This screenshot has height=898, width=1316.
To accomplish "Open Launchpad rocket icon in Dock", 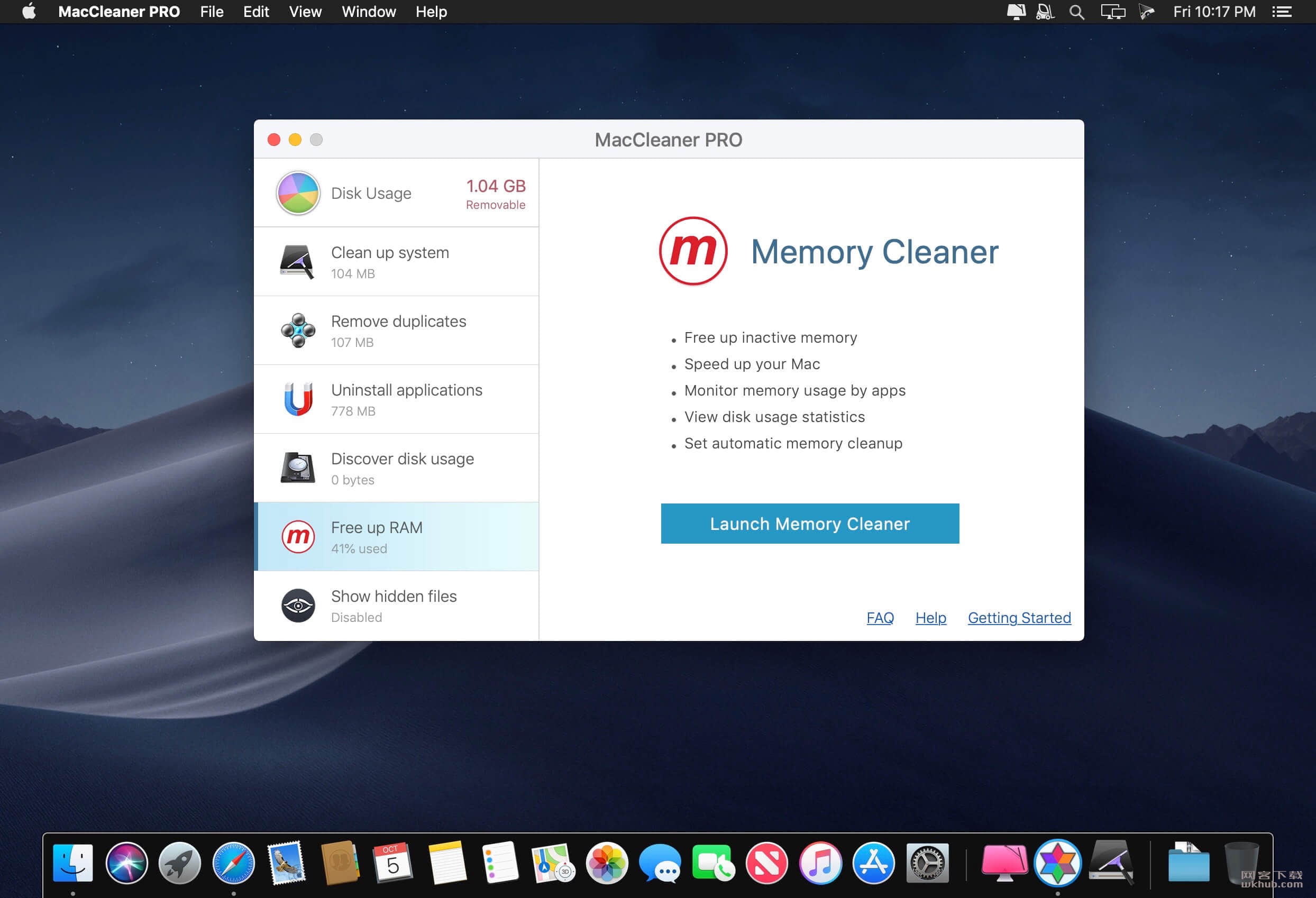I will click(x=179, y=863).
